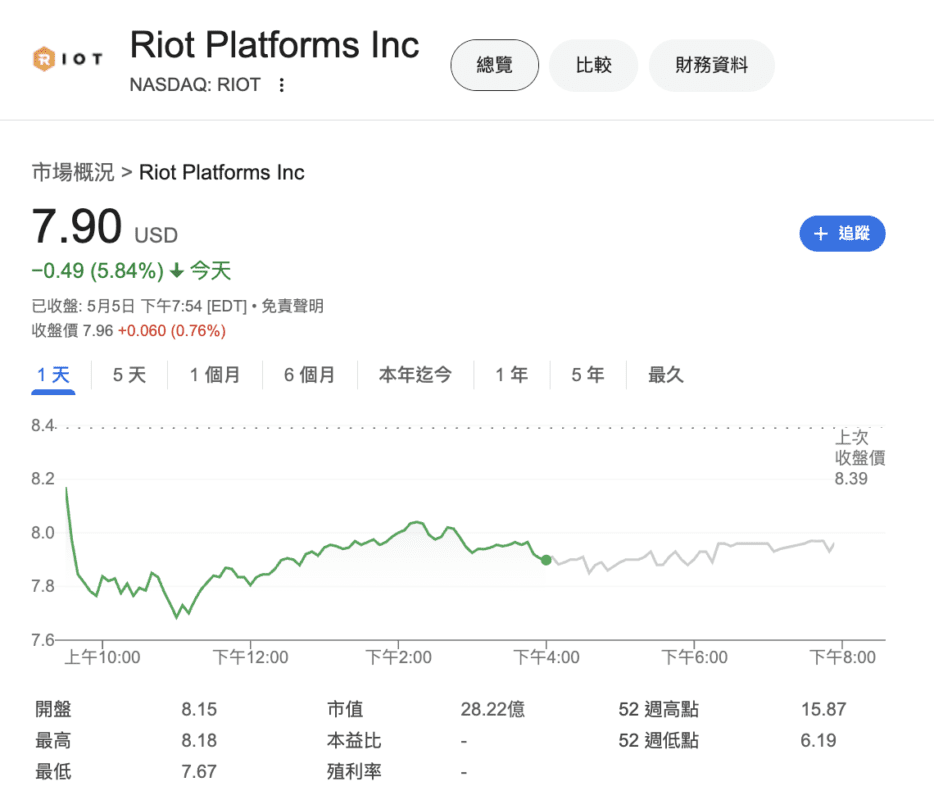934x800 pixels.
Task: Select the 5 年 chart range
Action: pyautogui.click(x=587, y=375)
